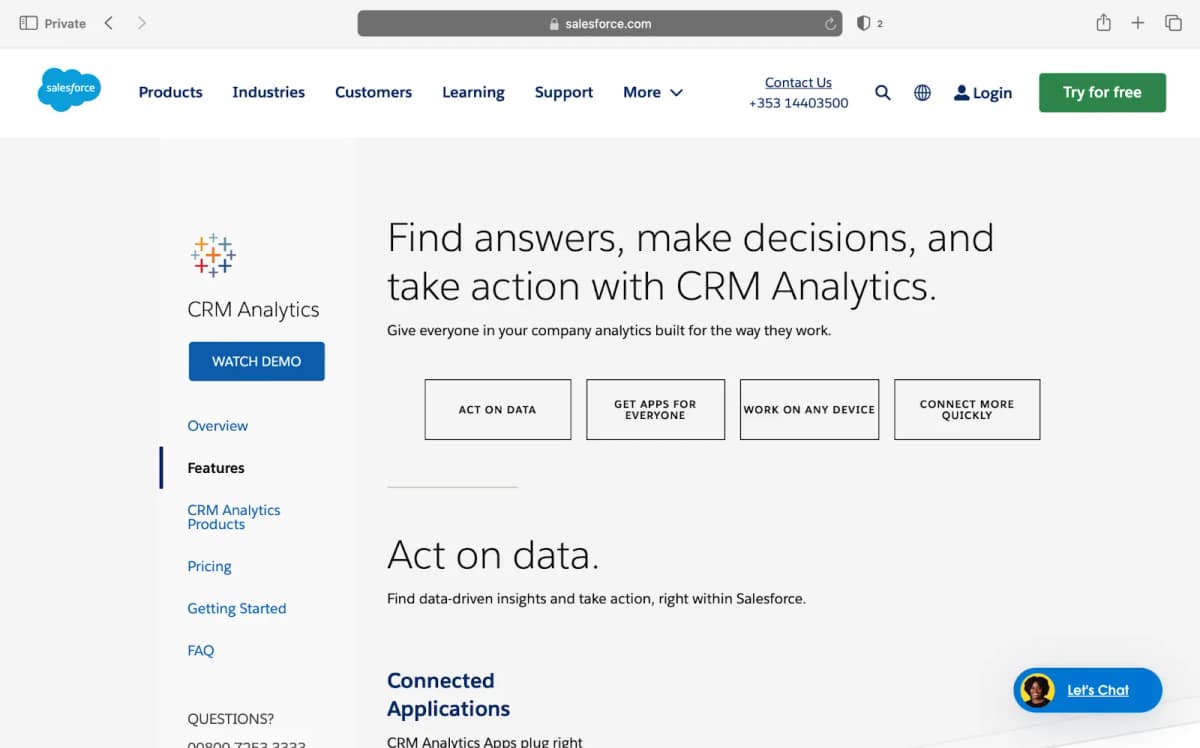The width and height of the screenshot is (1200, 748).
Task: Follow the Contact Us link
Action: (x=798, y=83)
